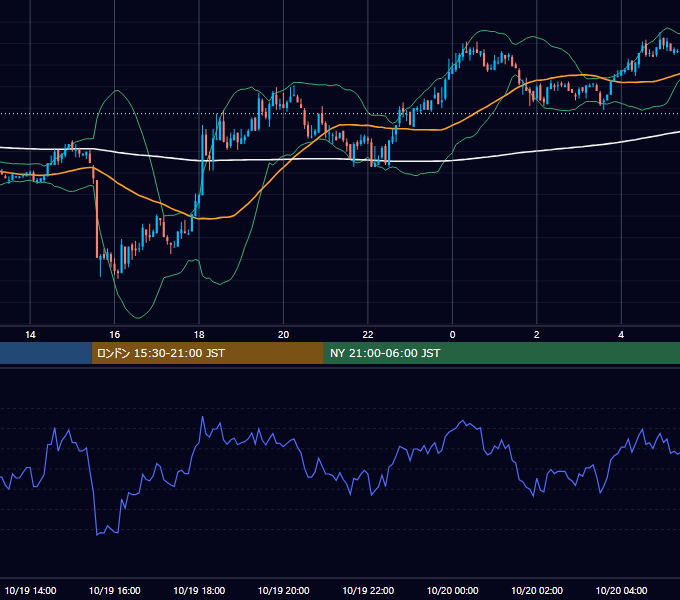The height and width of the screenshot is (600, 680).
Task: Select the 20 hour axis label
Action: click(x=283, y=335)
